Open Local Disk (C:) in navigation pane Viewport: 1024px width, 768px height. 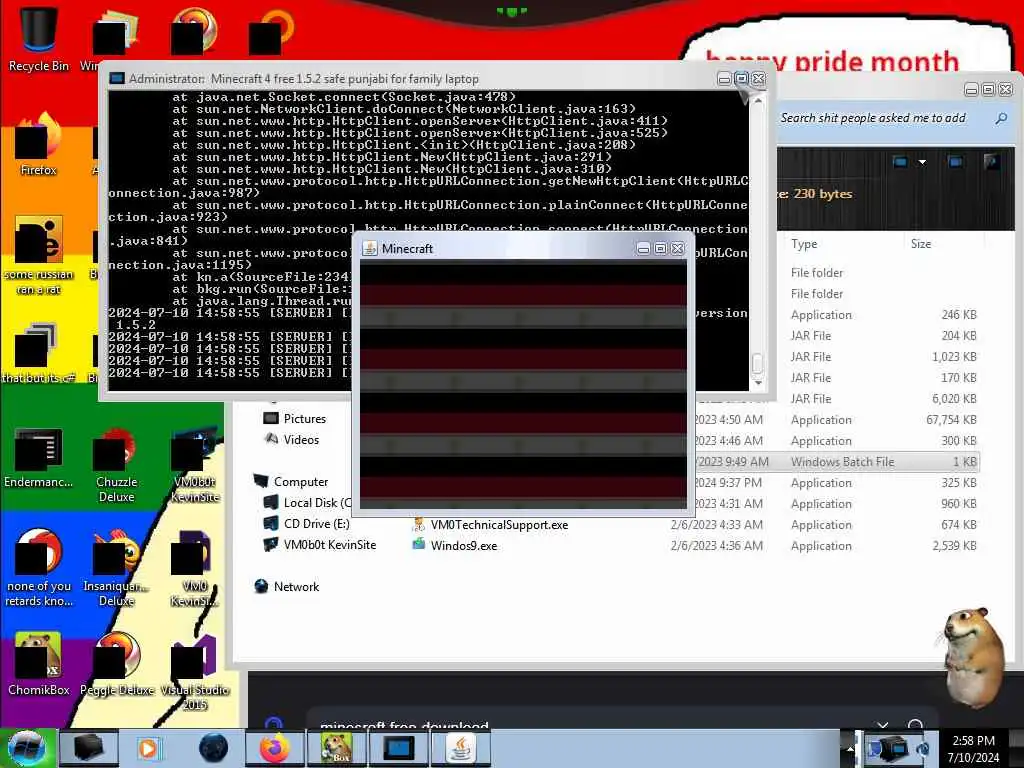pyautogui.click(x=307, y=502)
